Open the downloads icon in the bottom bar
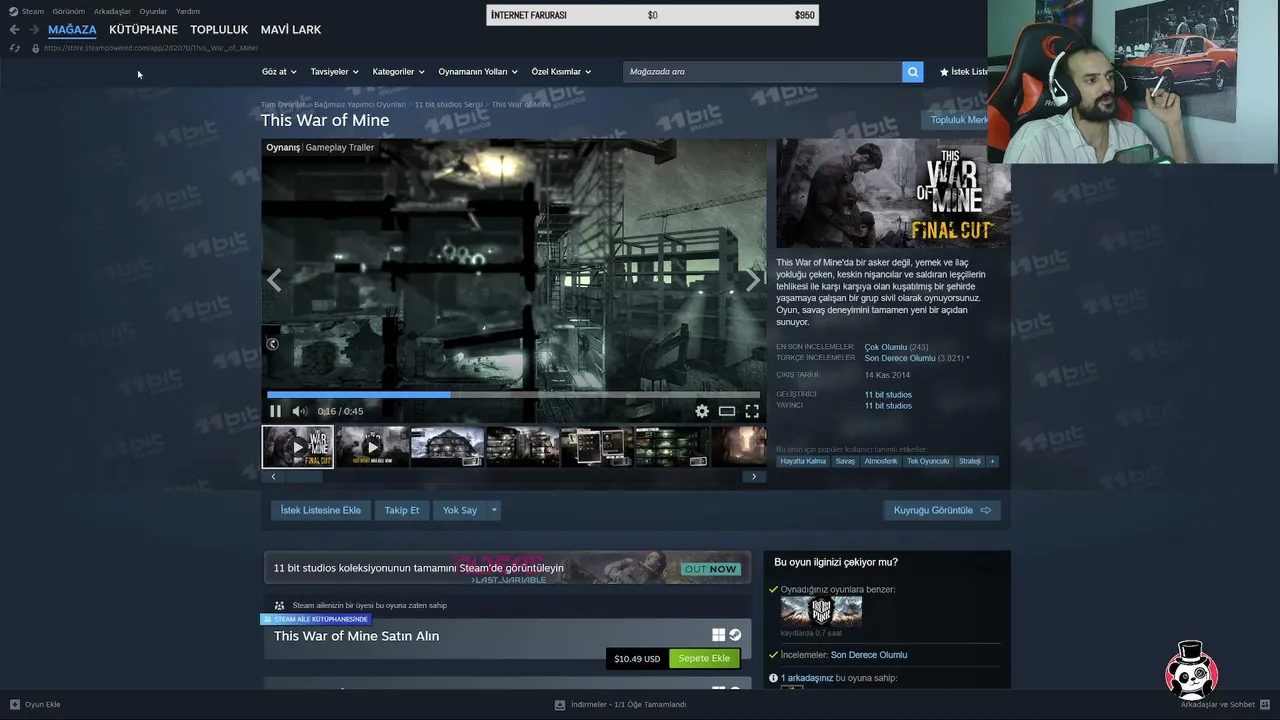 560,704
